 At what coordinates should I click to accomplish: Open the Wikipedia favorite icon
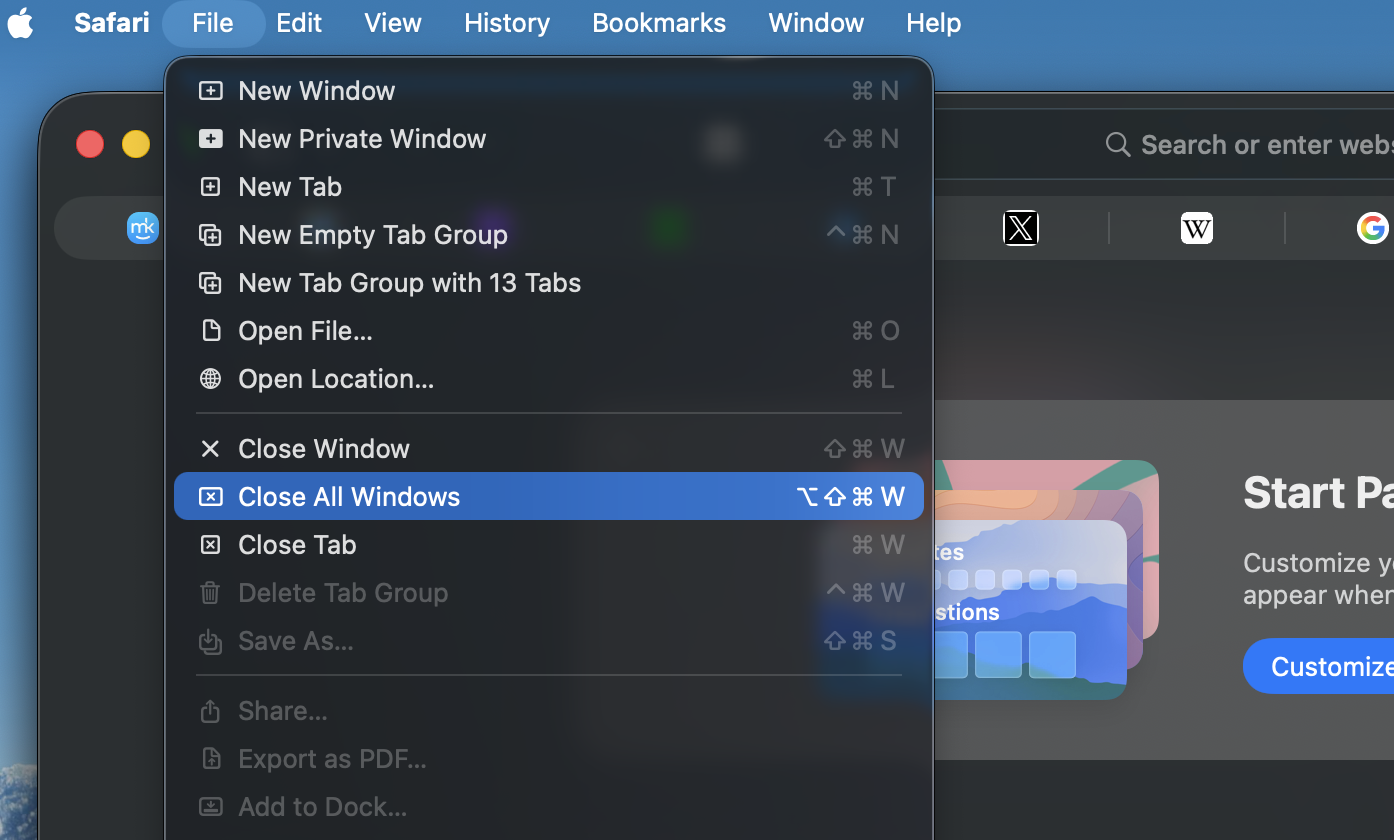(1196, 228)
